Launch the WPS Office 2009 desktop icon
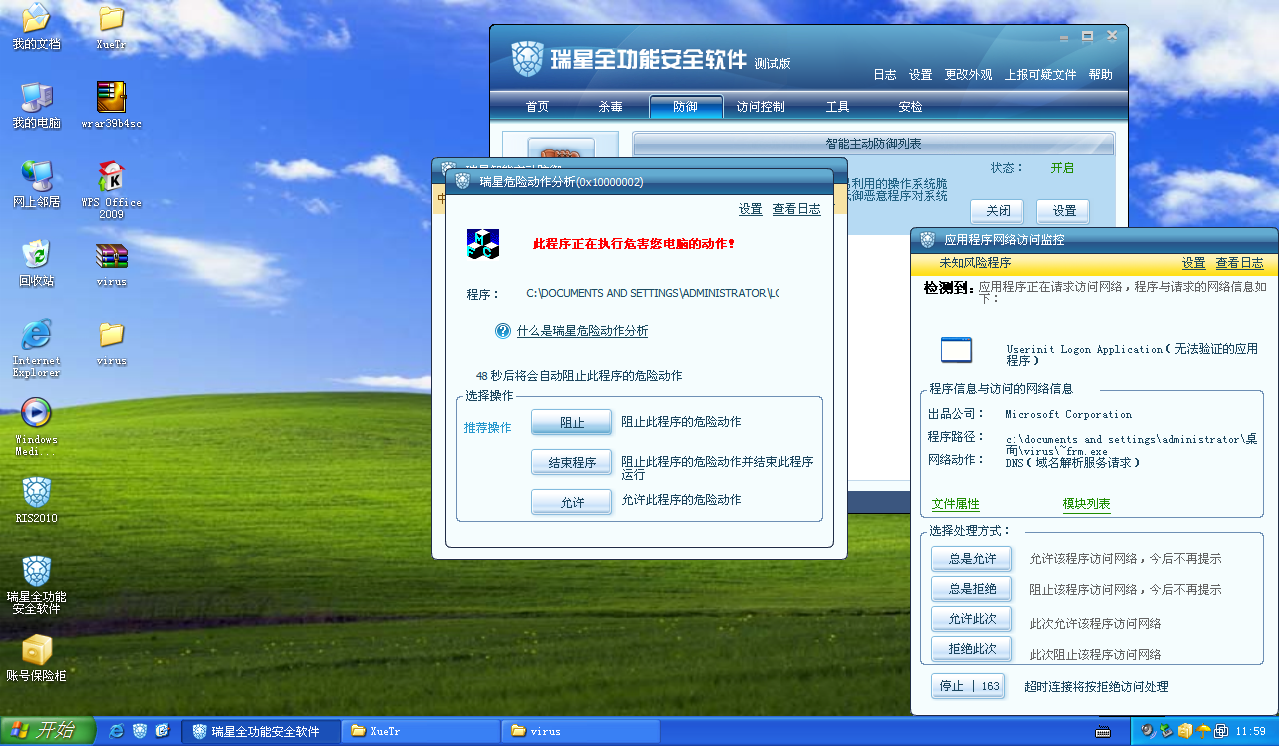This screenshot has height=746, width=1279. click(x=111, y=190)
